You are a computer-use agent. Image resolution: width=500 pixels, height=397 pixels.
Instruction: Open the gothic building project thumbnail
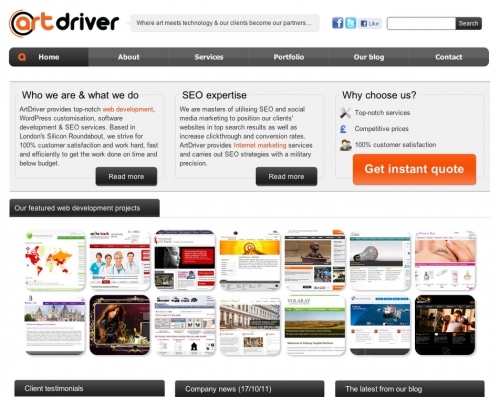pyautogui.click(x=55, y=325)
